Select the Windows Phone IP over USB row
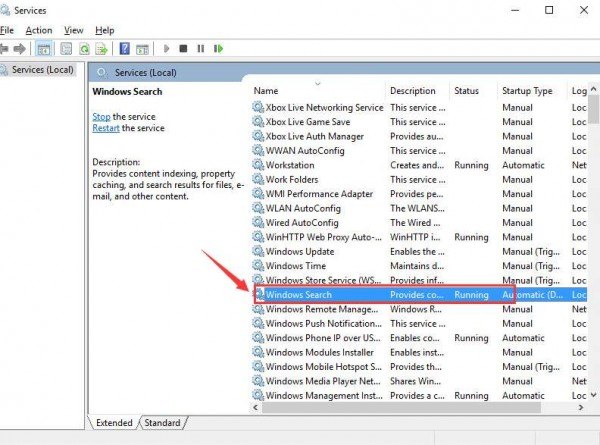Viewport: 600px width, 445px height. (419, 338)
